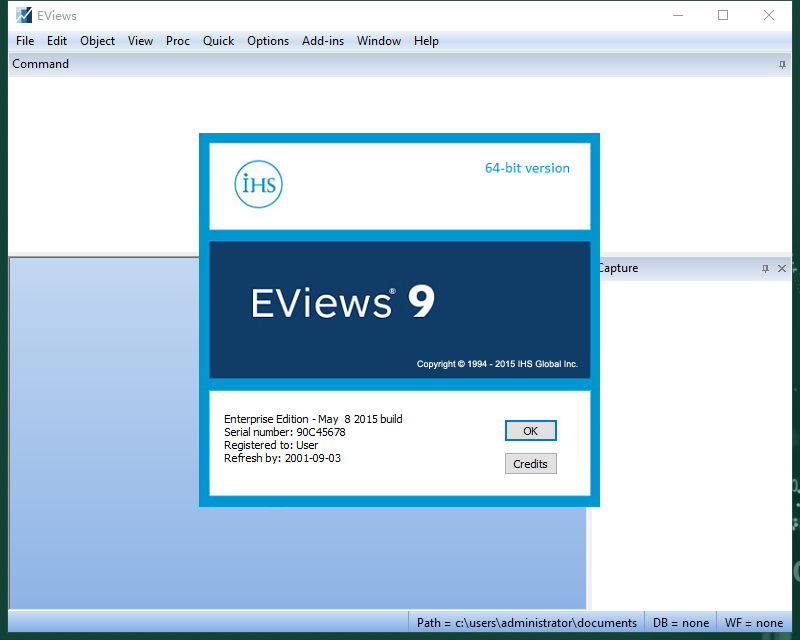Click the Path entry in status bar
Viewport: 800px width, 640px height.
click(527, 623)
